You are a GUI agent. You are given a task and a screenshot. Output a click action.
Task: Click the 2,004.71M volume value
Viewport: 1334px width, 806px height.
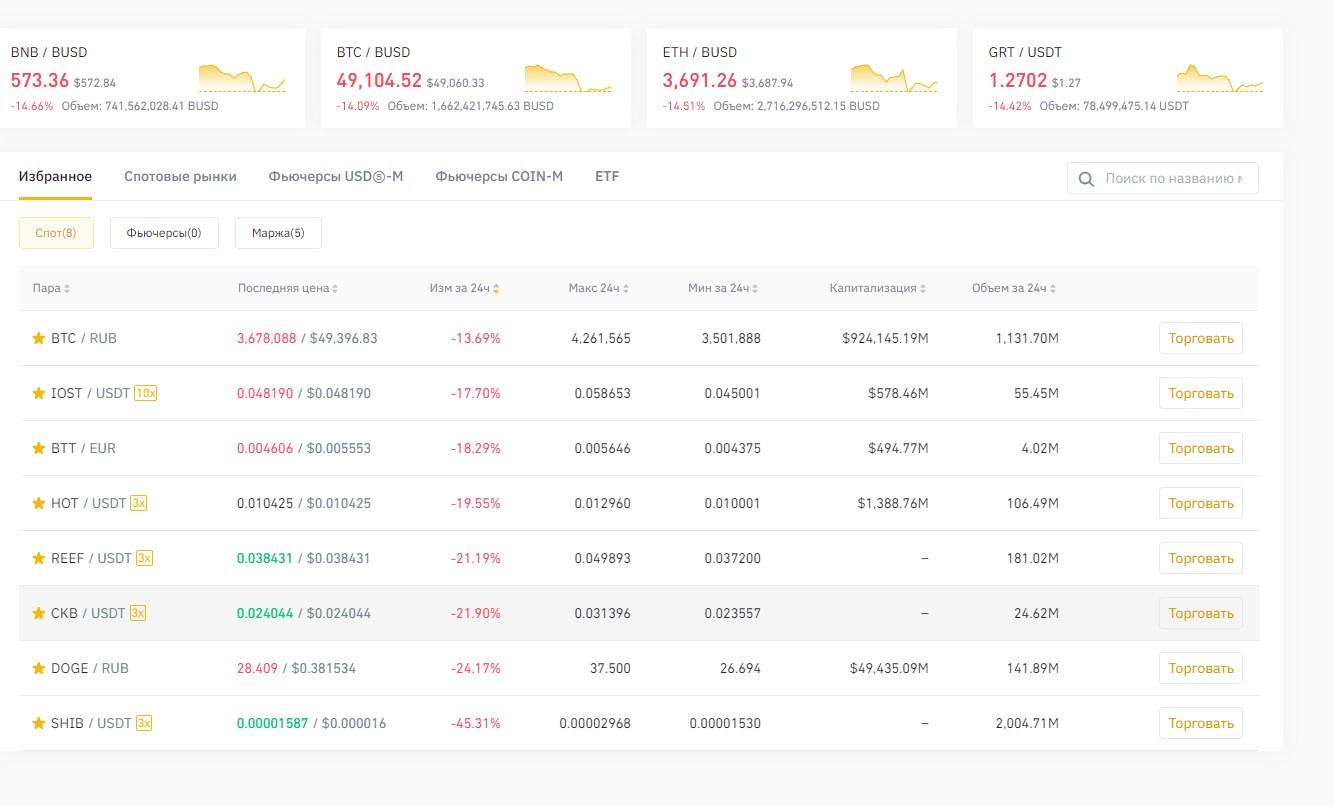tap(1027, 723)
